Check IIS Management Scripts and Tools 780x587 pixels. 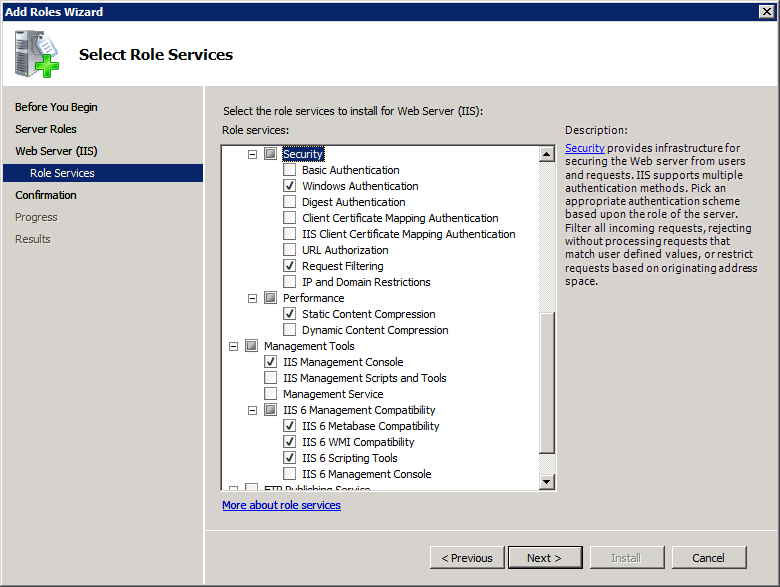(x=271, y=378)
